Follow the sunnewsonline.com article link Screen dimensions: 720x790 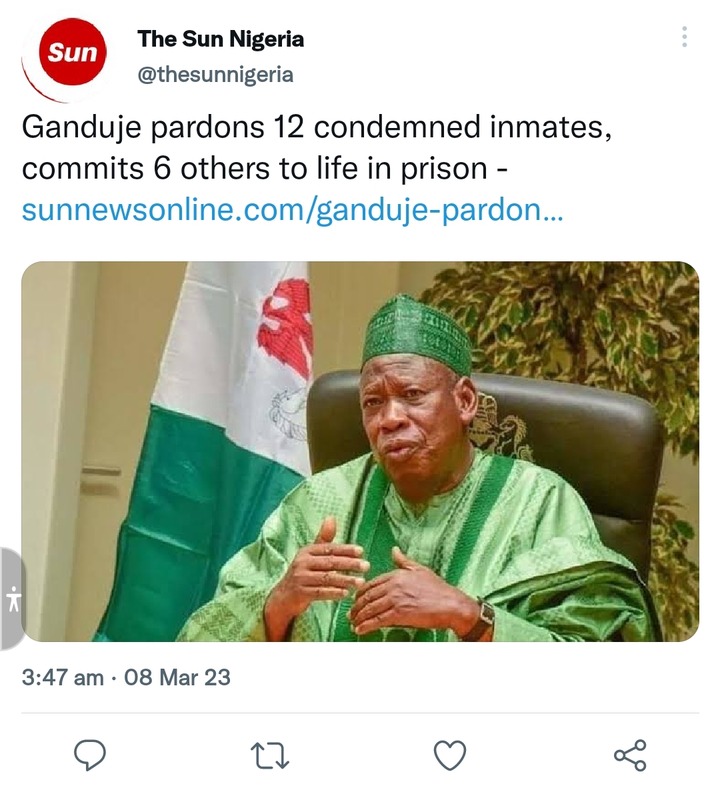(292, 211)
